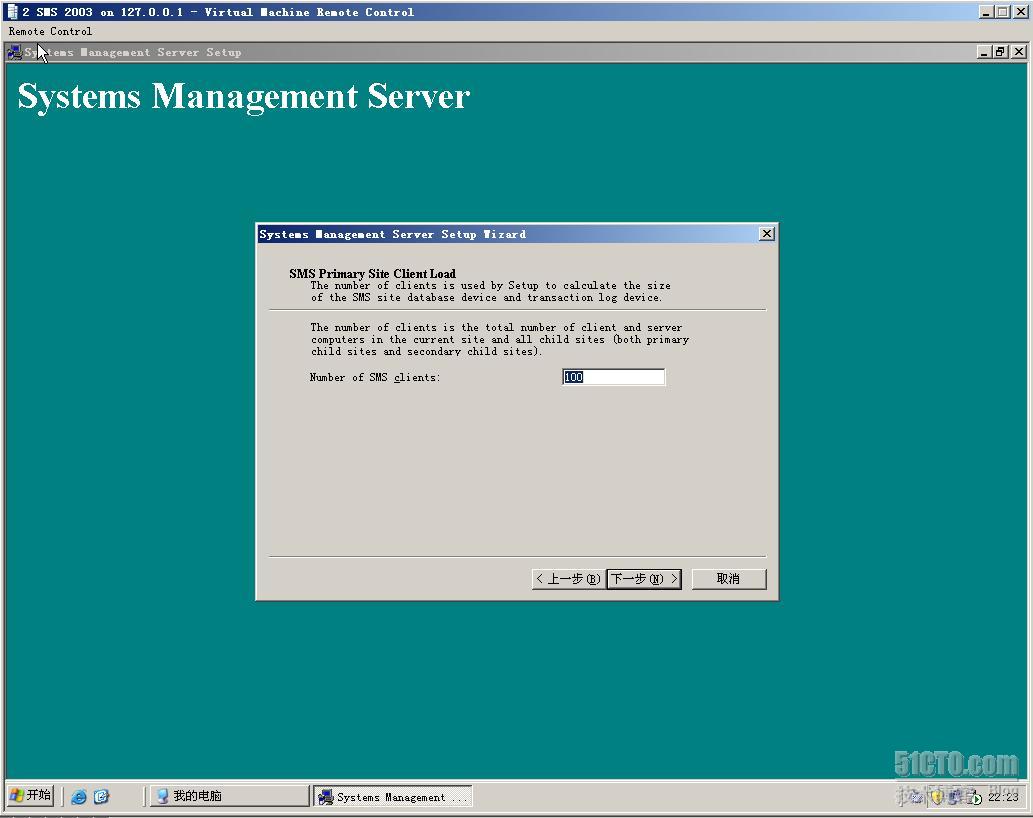Click the Number of SMS clients label
Image resolution: width=1033 pixels, height=818 pixels.
(x=375, y=377)
